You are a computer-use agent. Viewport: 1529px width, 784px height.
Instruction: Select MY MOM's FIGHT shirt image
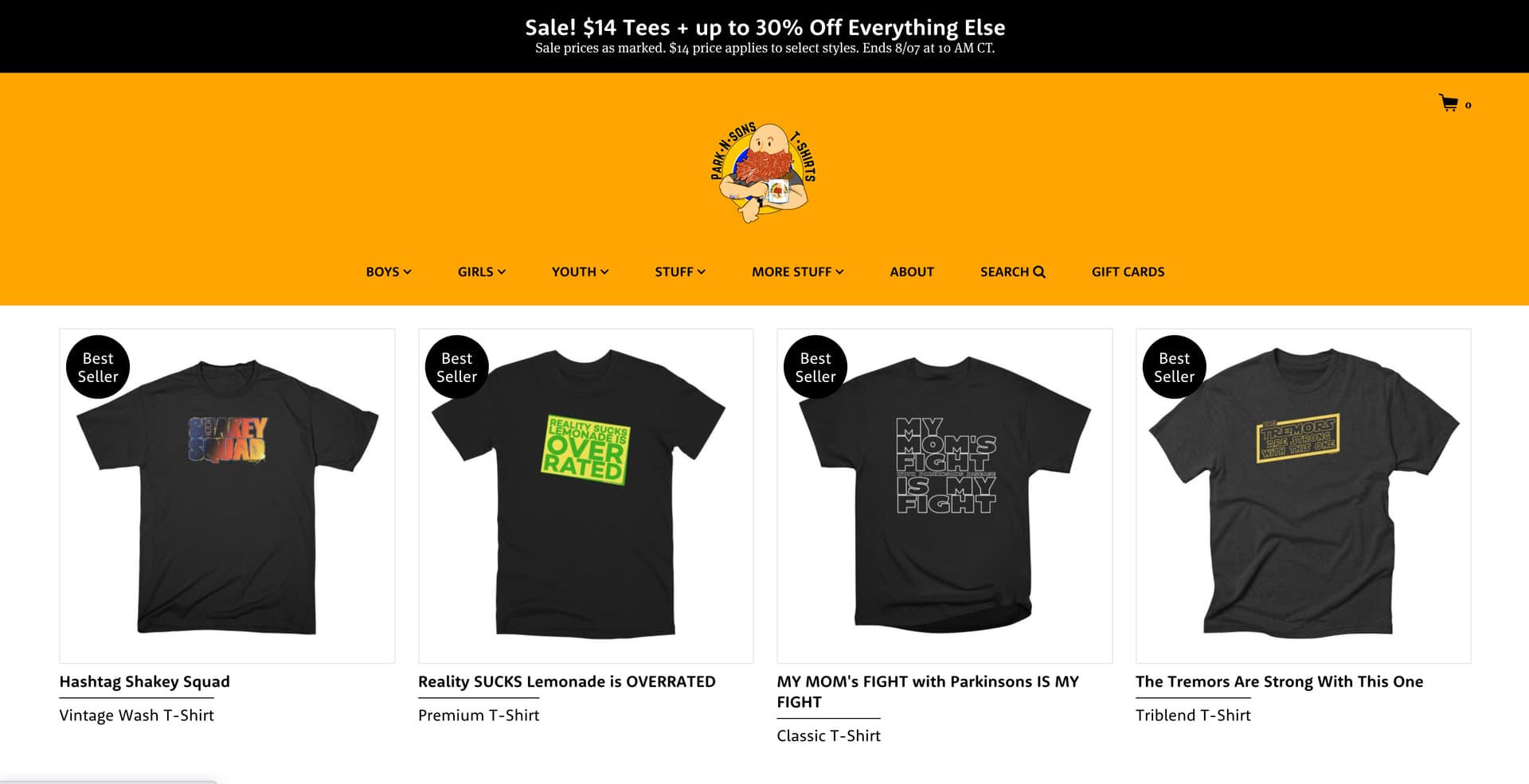(944, 495)
